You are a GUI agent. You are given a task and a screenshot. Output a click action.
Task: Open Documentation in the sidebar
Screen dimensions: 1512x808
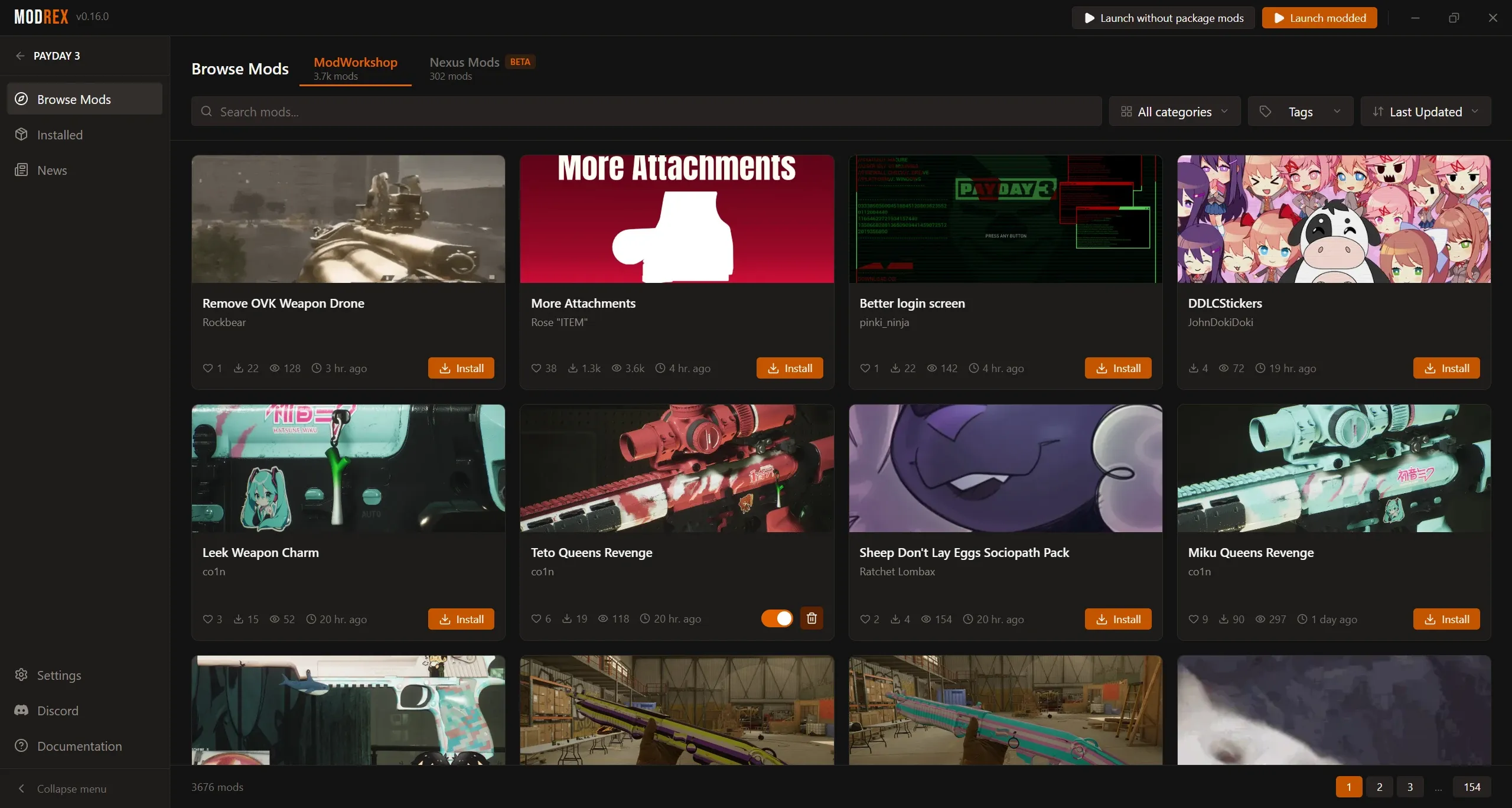[84, 746]
